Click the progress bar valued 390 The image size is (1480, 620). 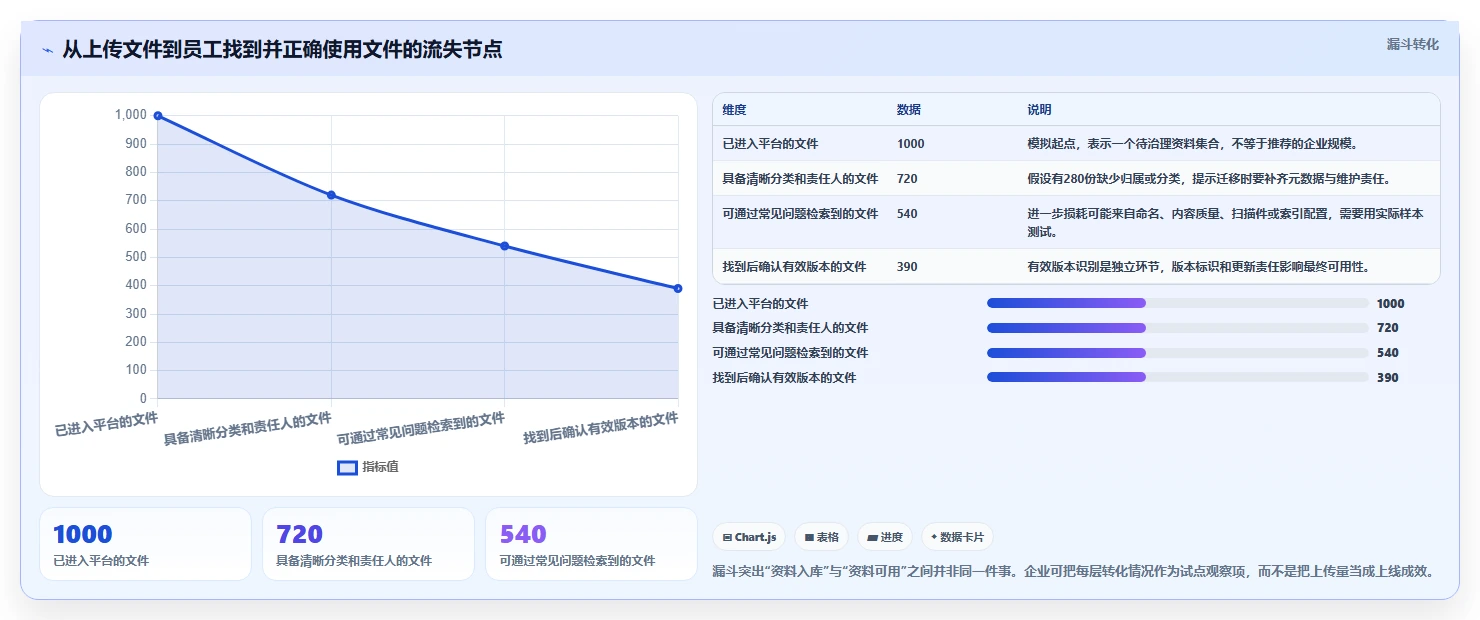pos(1177,377)
